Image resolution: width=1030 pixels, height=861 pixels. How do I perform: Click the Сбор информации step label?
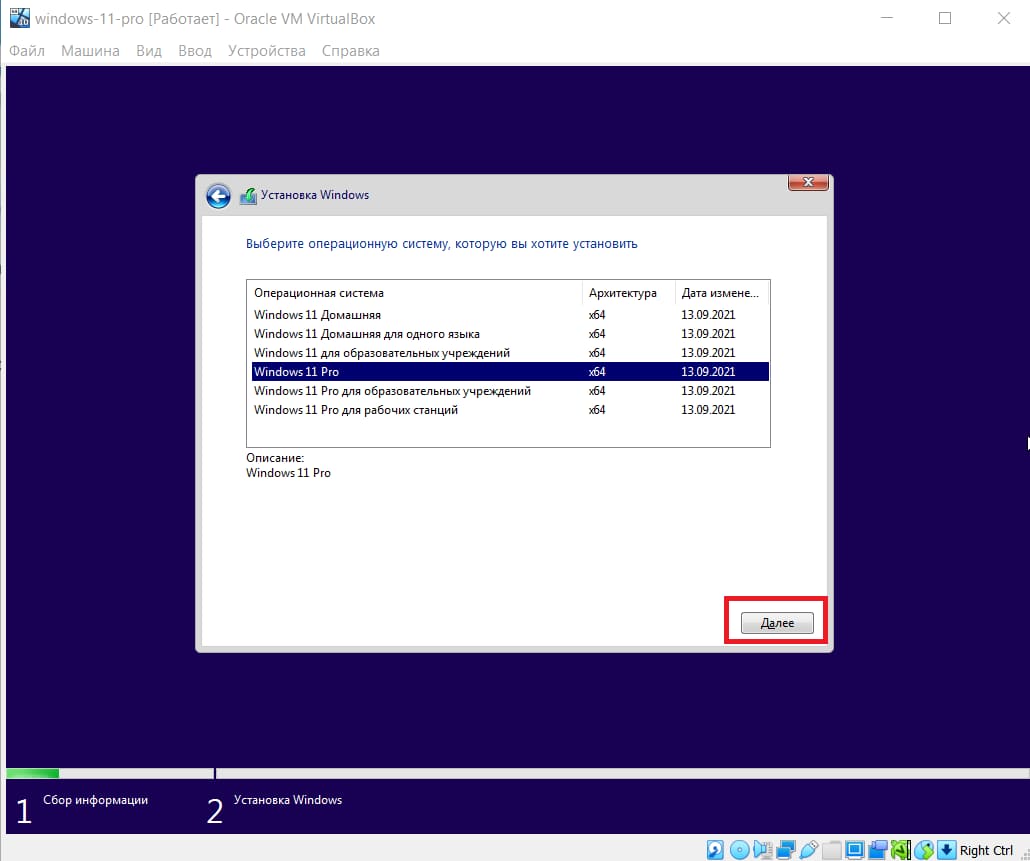pyautogui.click(x=95, y=800)
